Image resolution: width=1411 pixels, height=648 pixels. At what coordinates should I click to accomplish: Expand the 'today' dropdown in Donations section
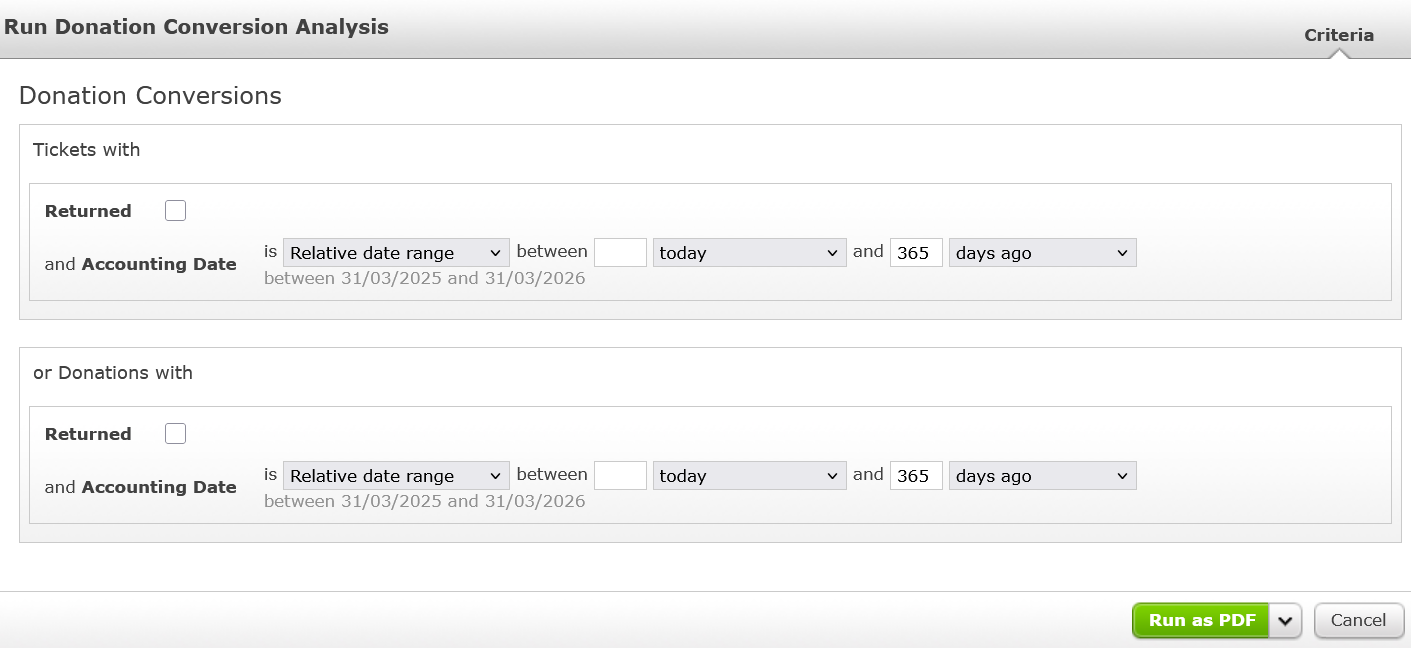(x=749, y=476)
